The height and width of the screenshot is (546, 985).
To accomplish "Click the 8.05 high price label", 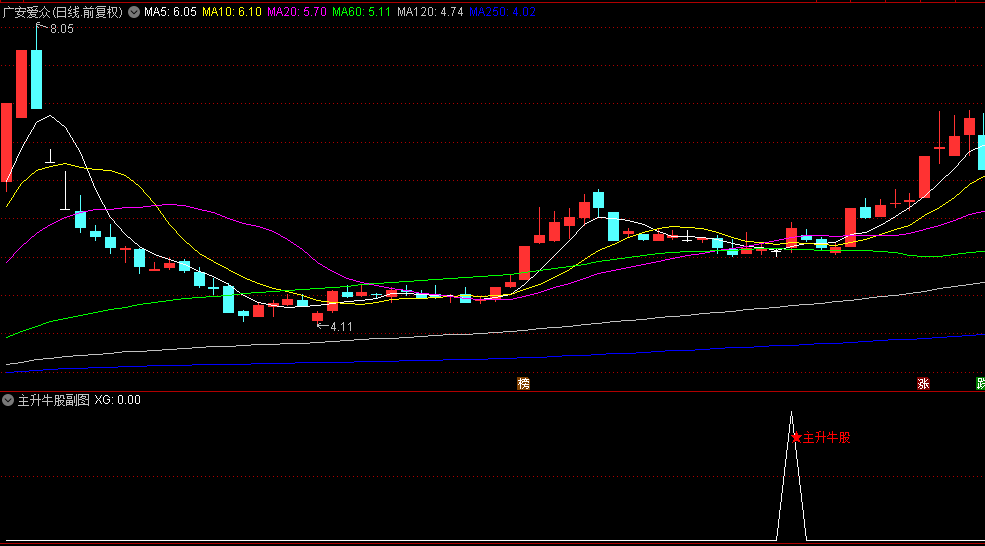I will [x=62, y=29].
